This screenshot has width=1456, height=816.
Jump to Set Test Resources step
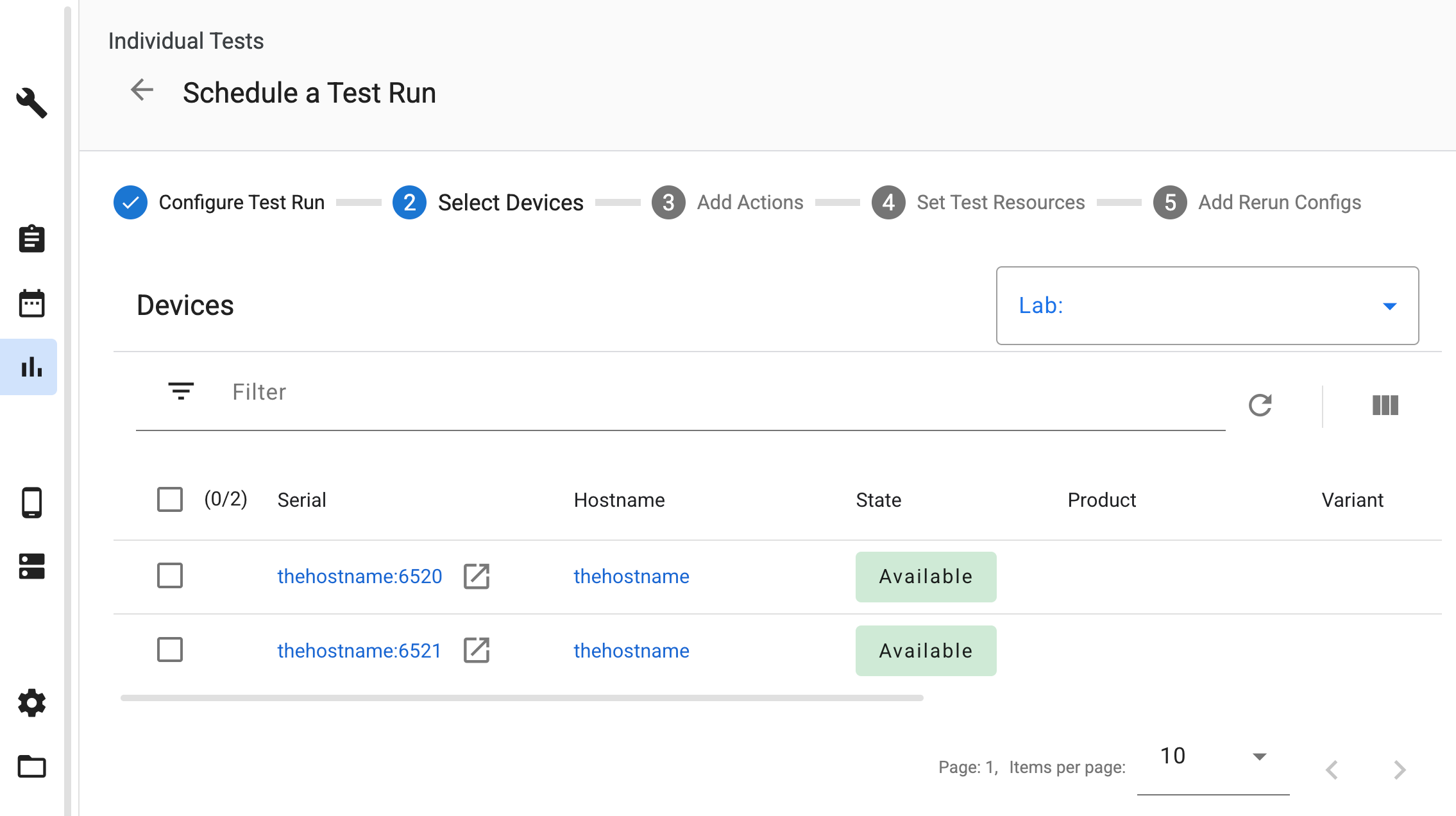tap(978, 202)
